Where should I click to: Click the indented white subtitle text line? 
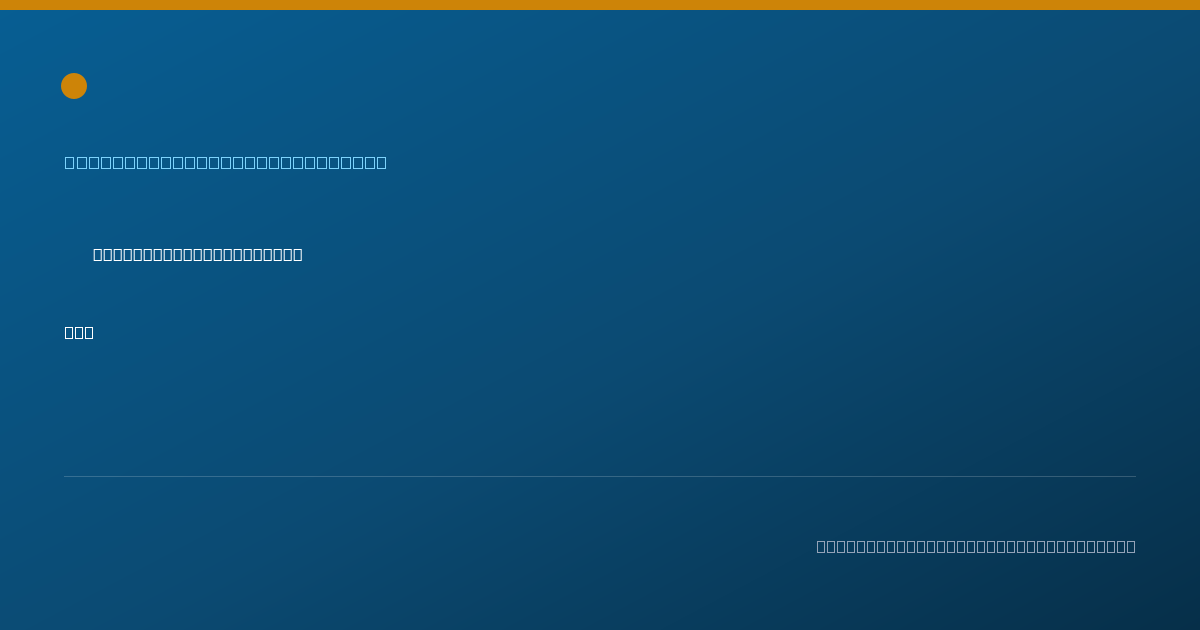click(198, 254)
